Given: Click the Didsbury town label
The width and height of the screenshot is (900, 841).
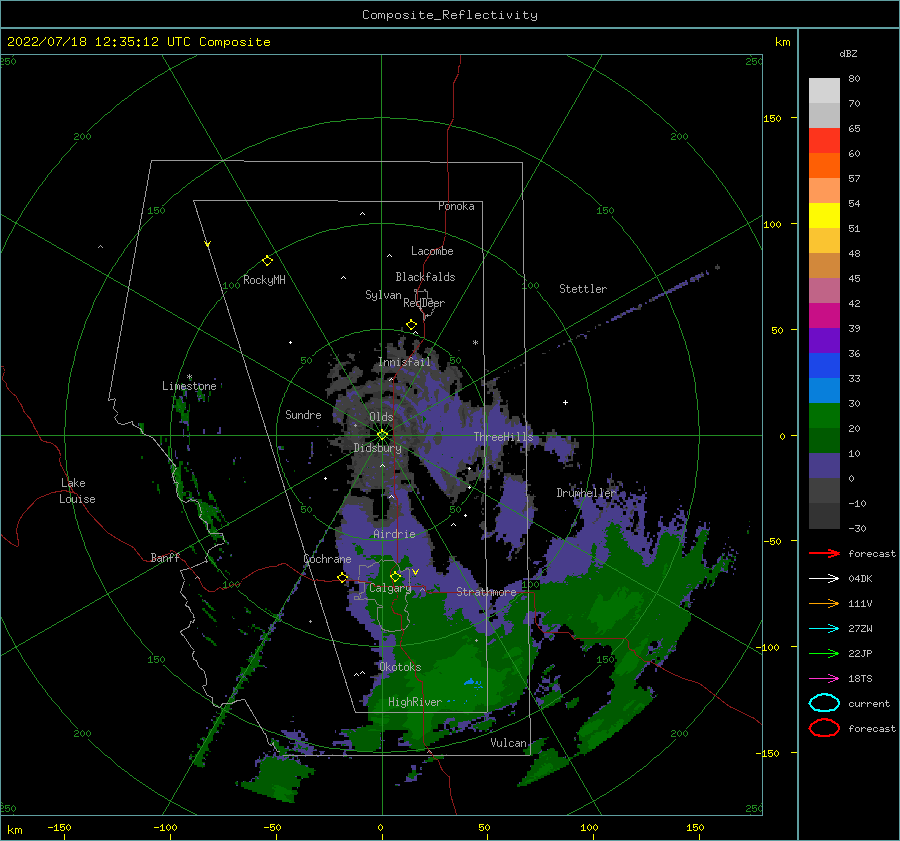Looking at the screenshot, I should pyautogui.click(x=378, y=448).
